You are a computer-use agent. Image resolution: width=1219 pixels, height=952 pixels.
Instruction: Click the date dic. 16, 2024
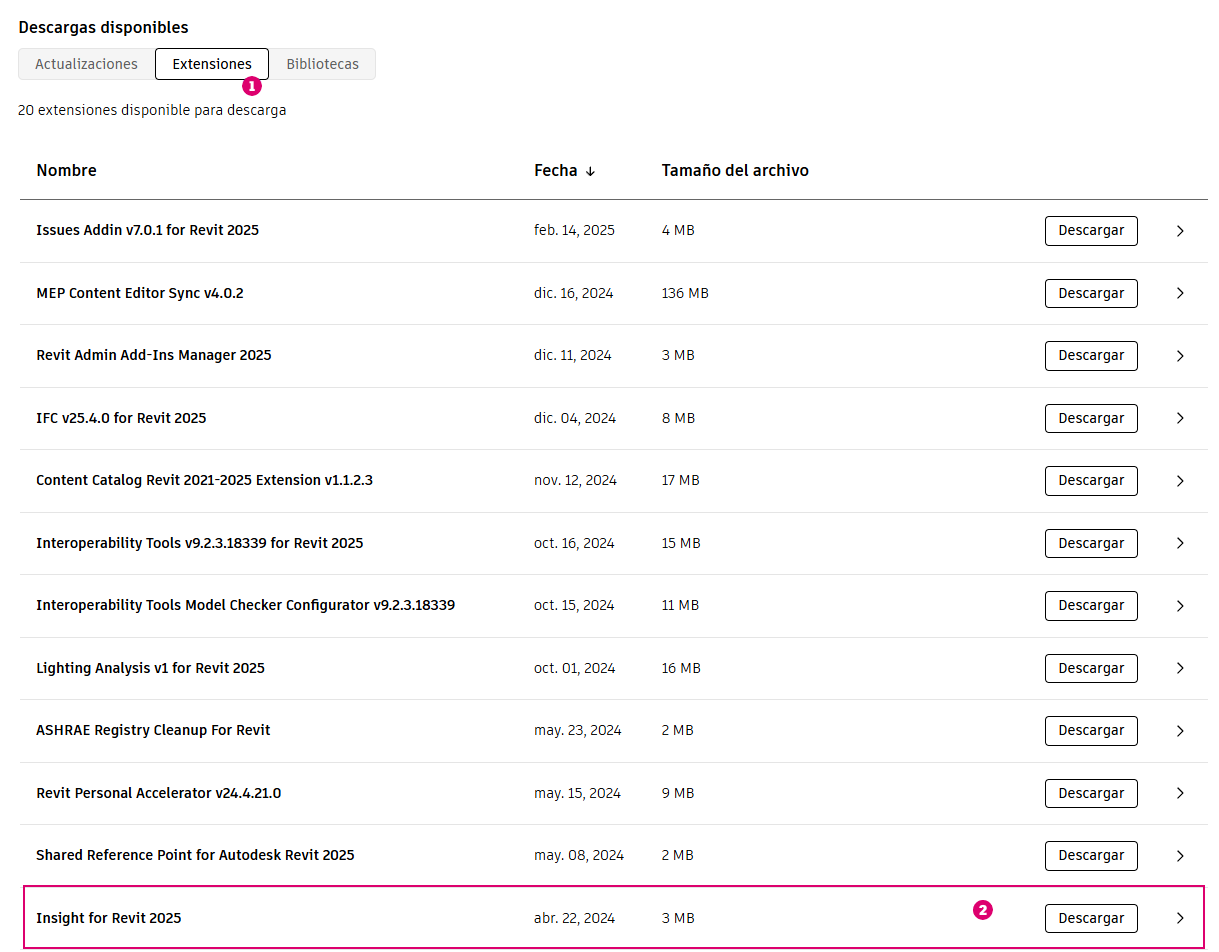pos(574,293)
